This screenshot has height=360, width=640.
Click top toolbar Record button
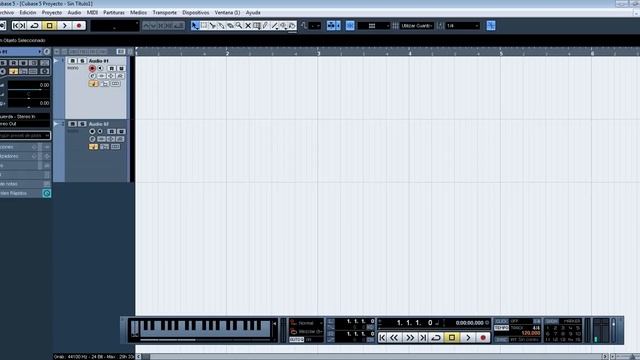click(x=79, y=26)
